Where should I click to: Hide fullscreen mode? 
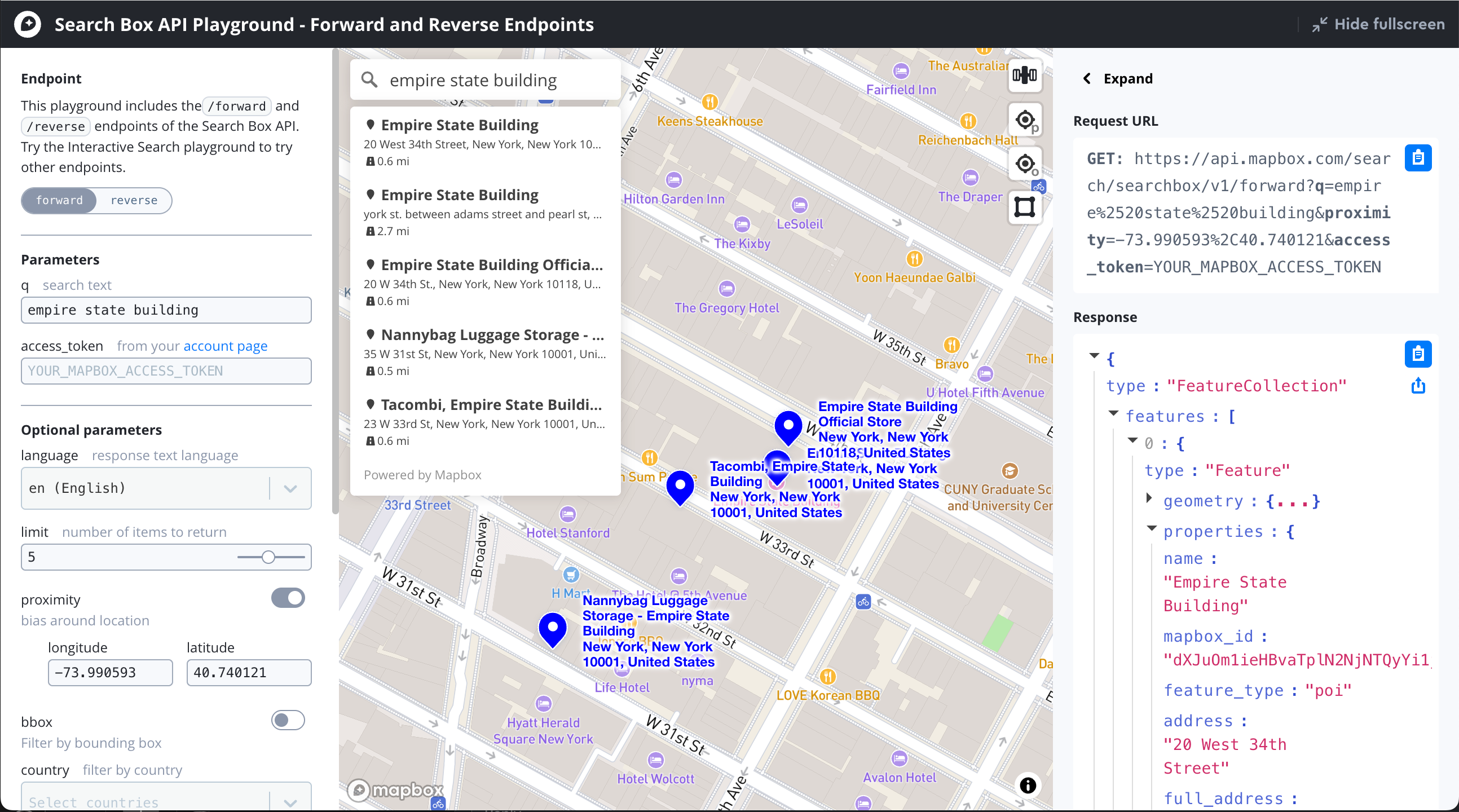pos(1378,24)
